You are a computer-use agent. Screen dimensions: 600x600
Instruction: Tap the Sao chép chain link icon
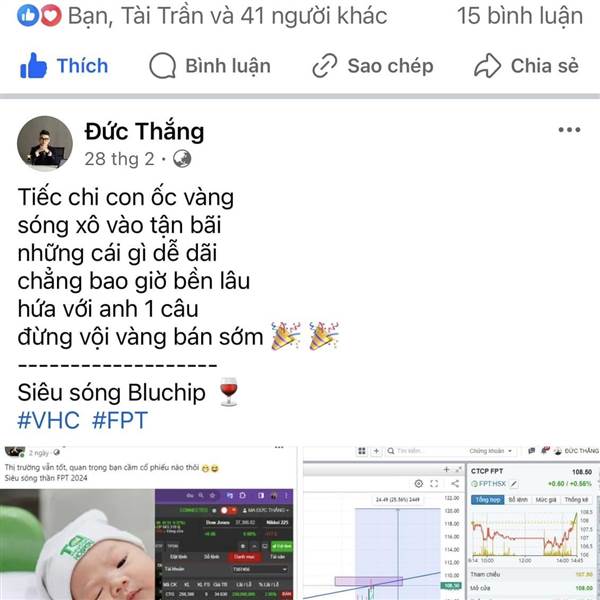[324, 66]
